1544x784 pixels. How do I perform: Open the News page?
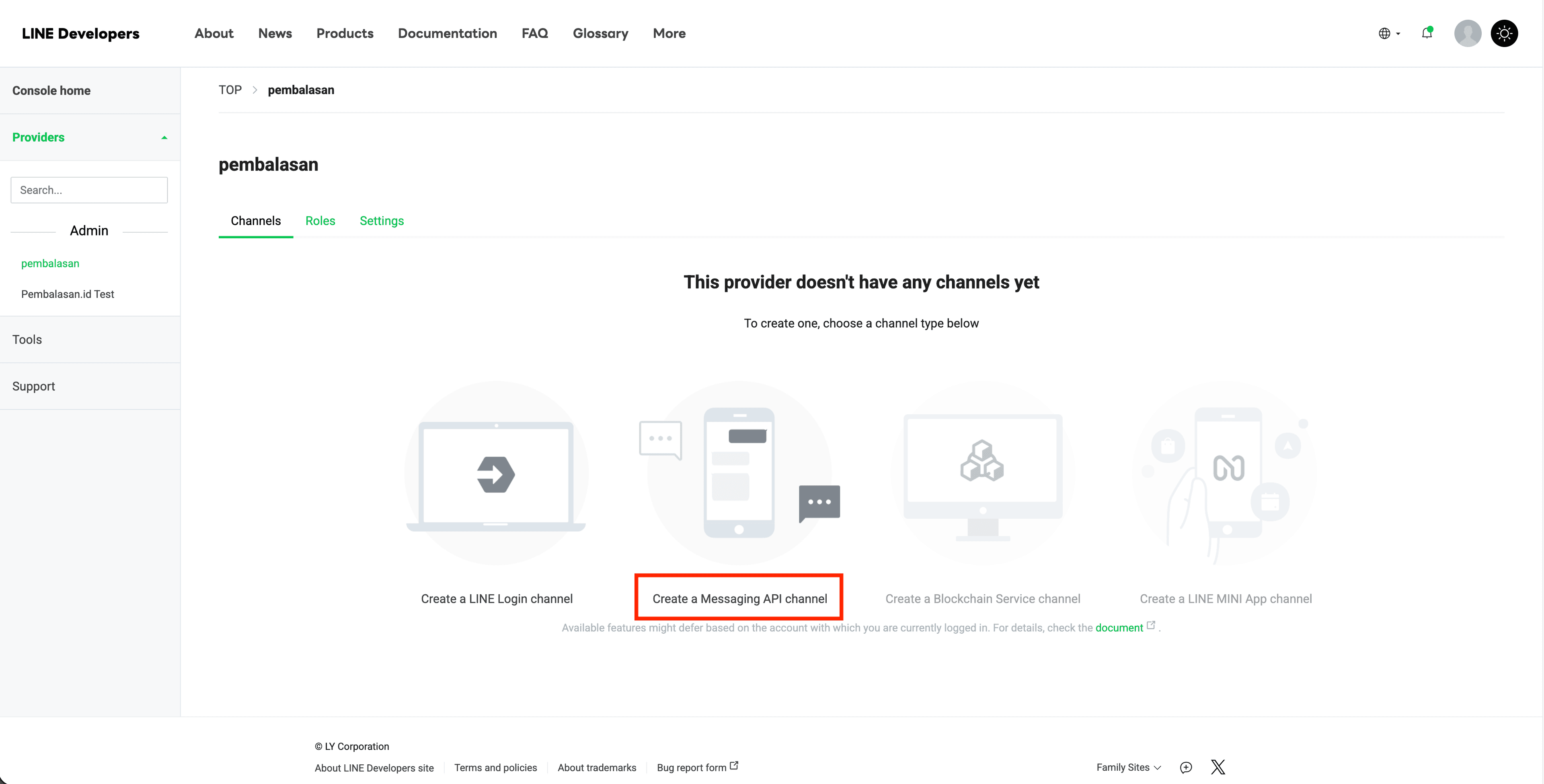275,33
